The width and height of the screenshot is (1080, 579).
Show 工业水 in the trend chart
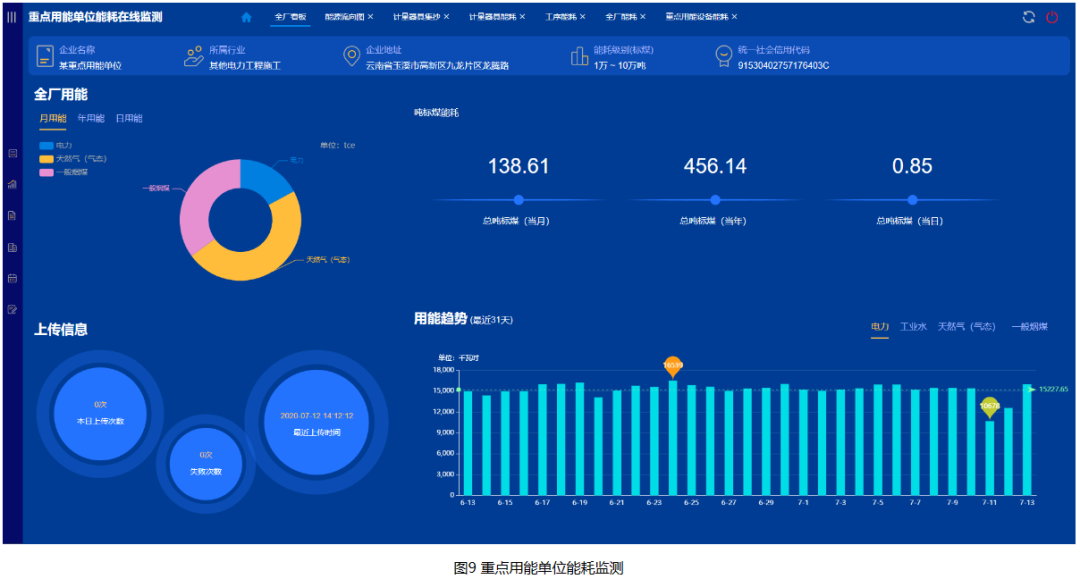click(913, 327)
